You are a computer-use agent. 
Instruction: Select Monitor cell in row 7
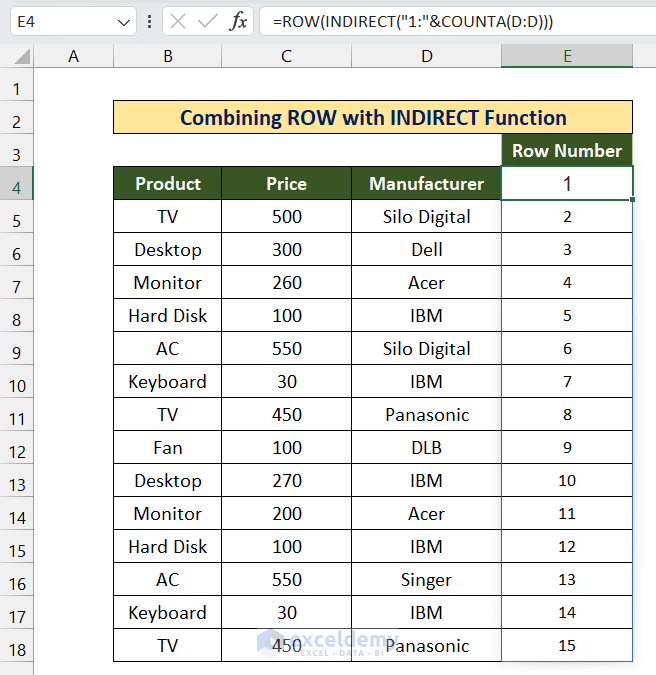point(168,282)
